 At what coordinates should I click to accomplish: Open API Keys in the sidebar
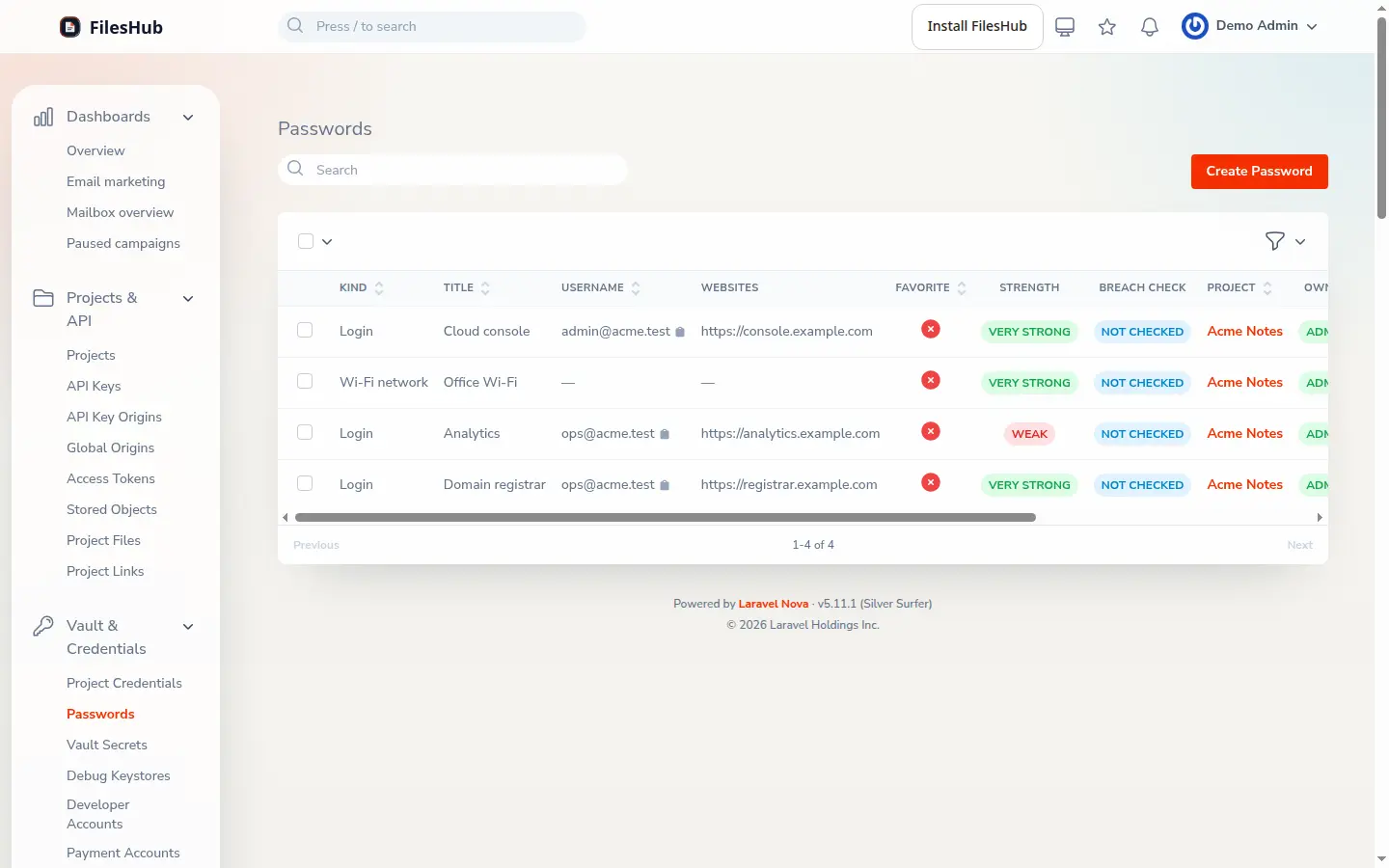pyautogui.click(x=94, y=386)
